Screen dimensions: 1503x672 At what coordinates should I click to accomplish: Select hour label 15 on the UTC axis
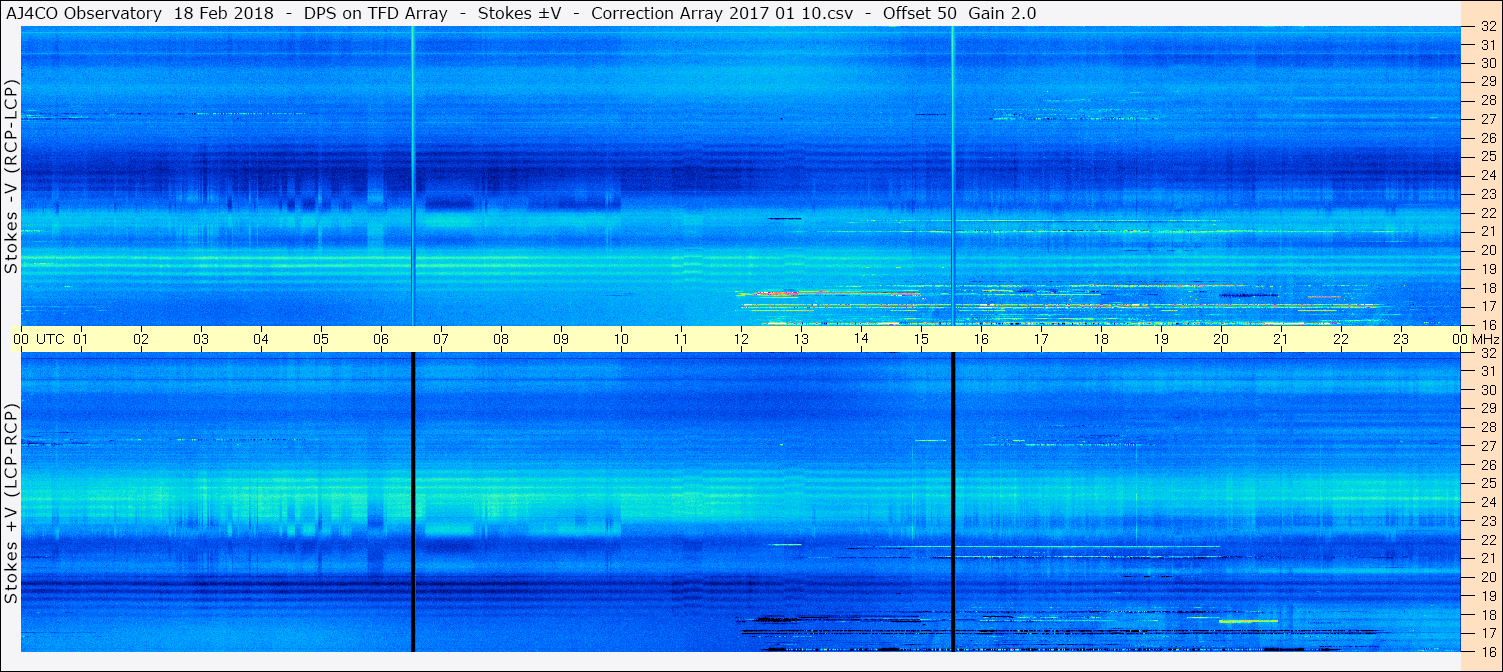pos(921,339)
